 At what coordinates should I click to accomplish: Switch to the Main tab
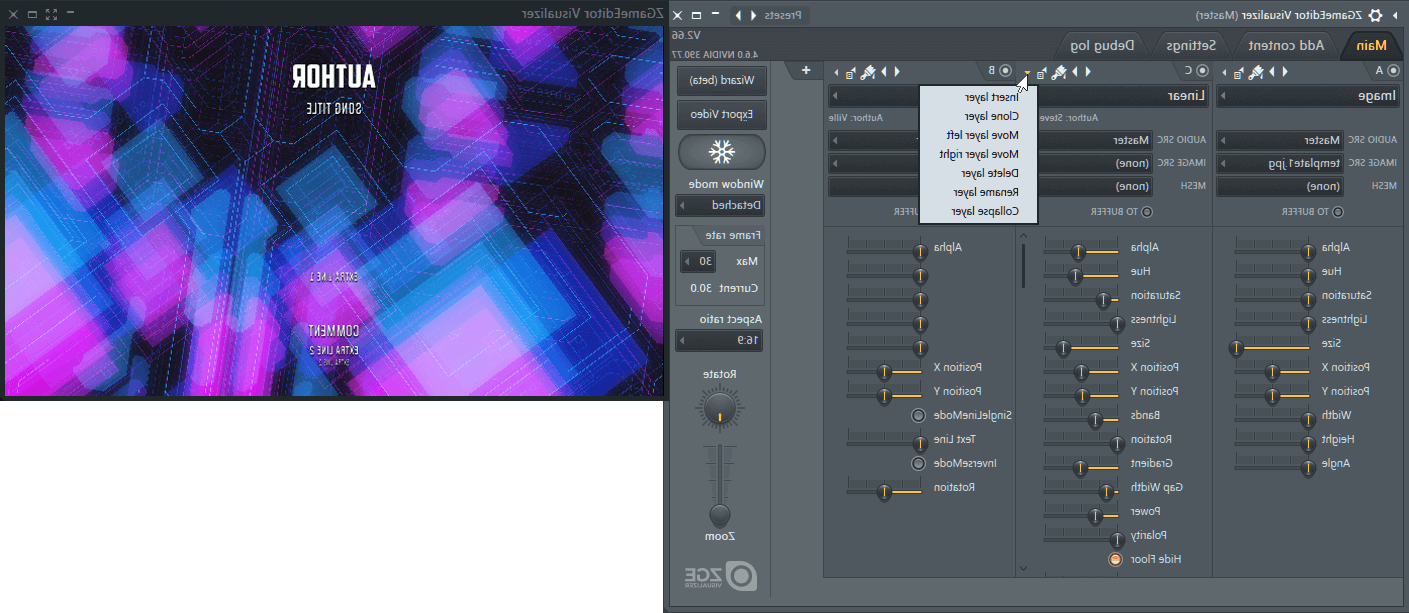(x=1371, y=45)
